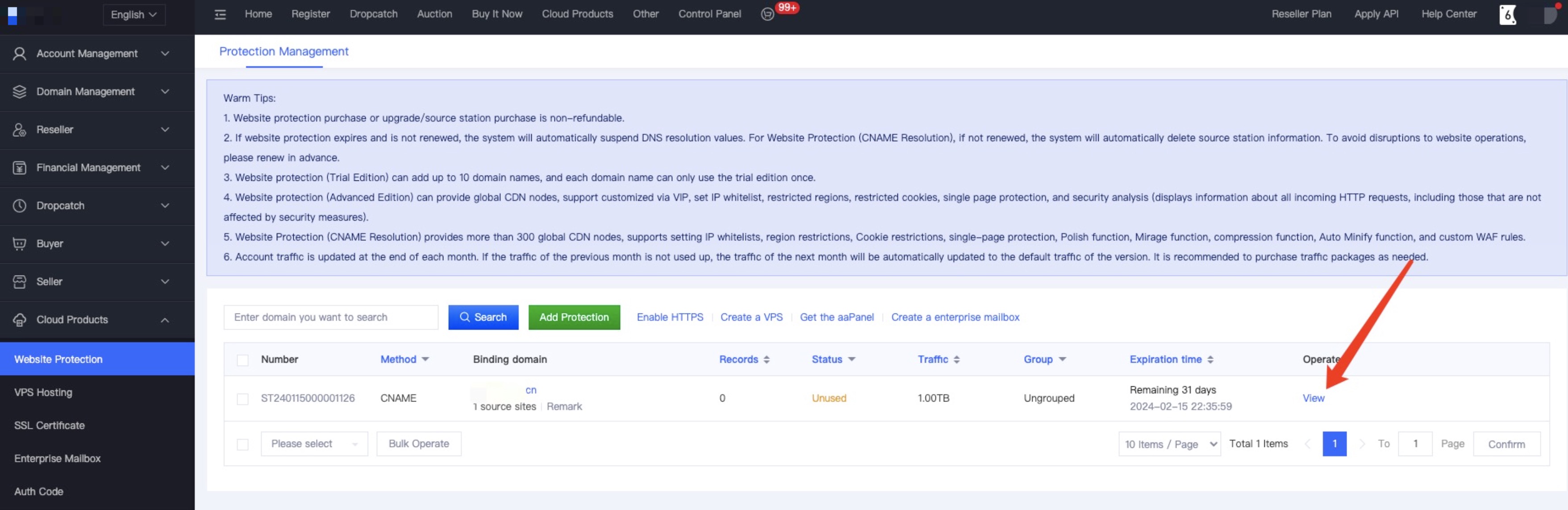Expand the Reseller section chevron
Image resolution: width=1568 pixels, height=510 pixels.
click(165, 130)
